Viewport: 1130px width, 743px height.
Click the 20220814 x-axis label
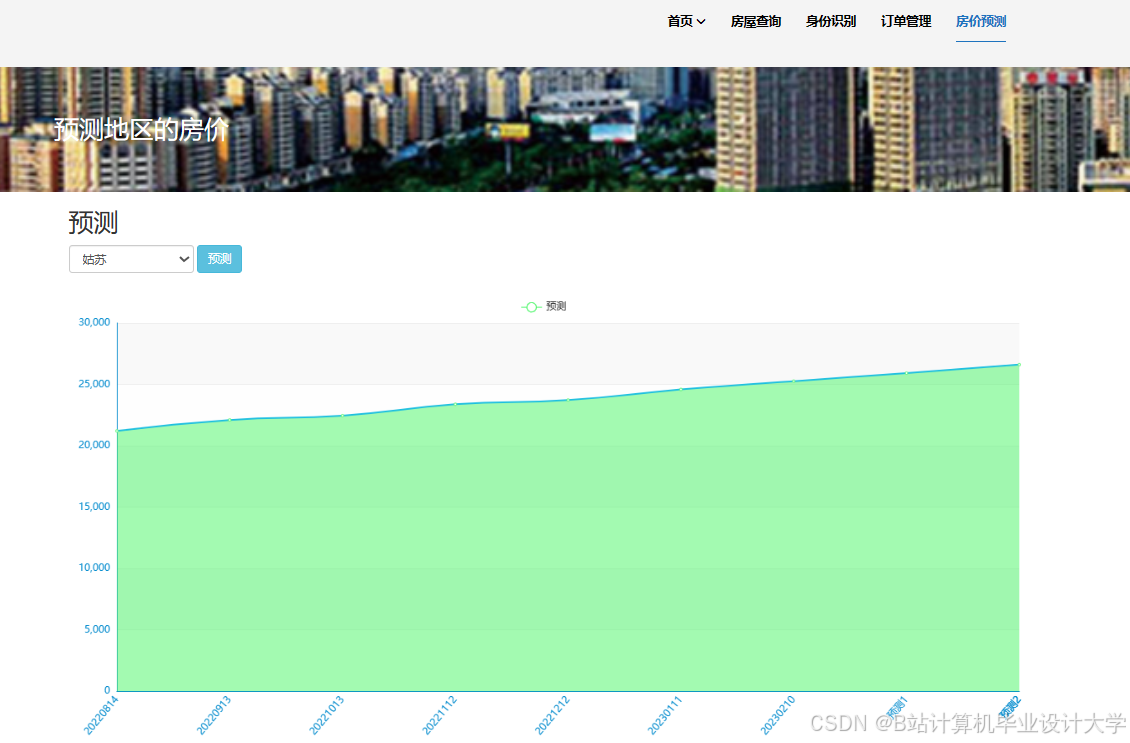[101, 715]
